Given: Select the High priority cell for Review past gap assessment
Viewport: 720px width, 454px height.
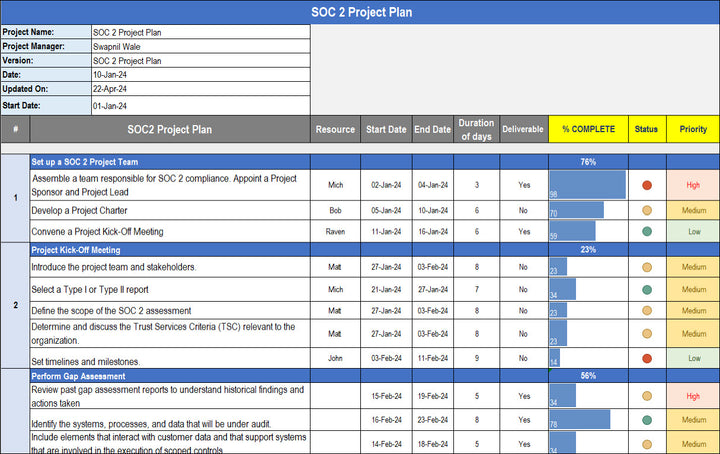Looking at the screenshot, I should 693,396.
